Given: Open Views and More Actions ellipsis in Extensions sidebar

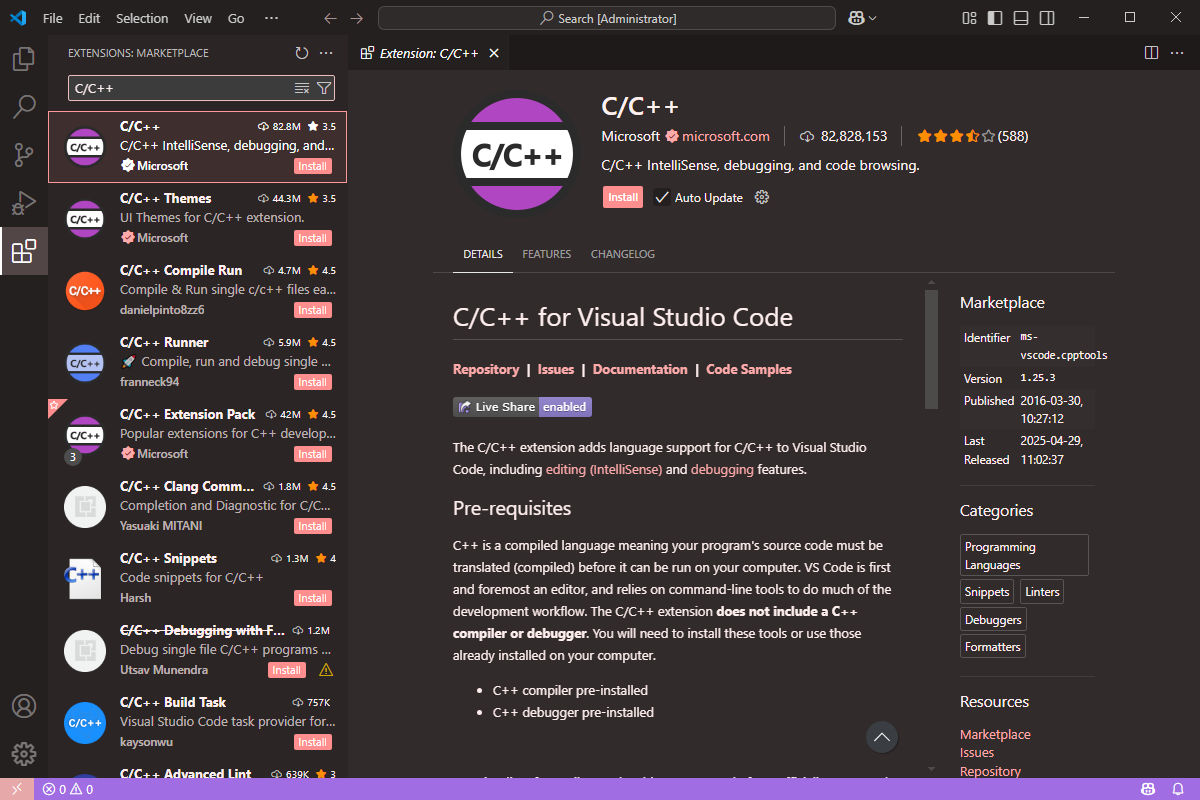Looking at the screenshot, I should point(326,53).
